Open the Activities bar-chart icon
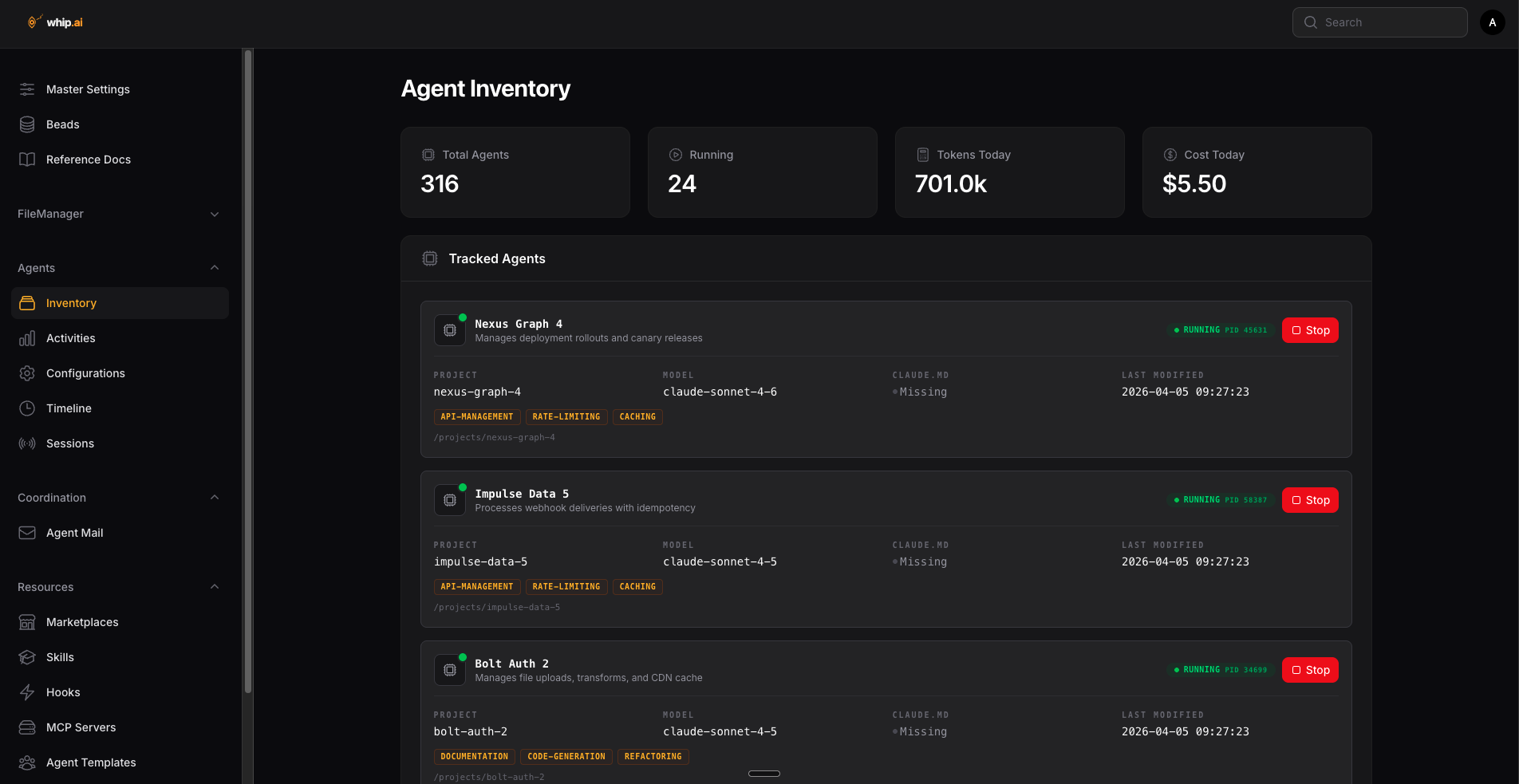This screenshot has height=784, width=1519. point(26,338)
